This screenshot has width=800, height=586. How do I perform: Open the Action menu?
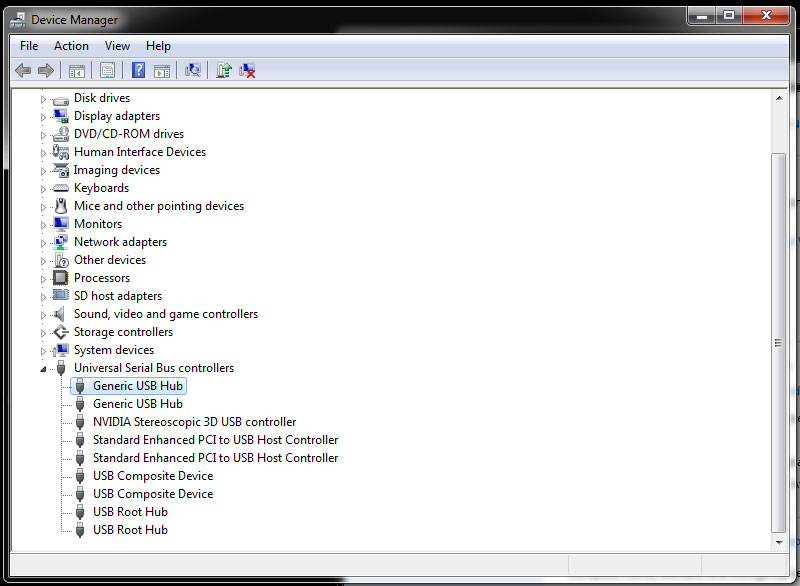71,46
